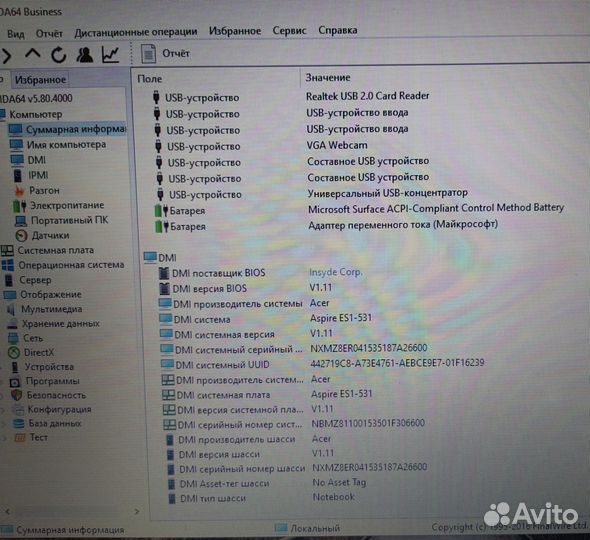Image resolution: width=590 pixels, height=540 pixels.
Task: Select the DMI производитель шасси row
Action: point(249,439)
